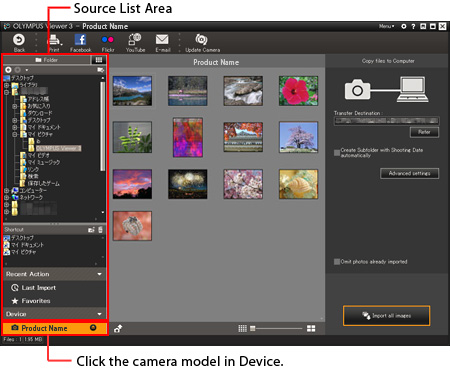Open the デスクトップ shortcut entry
Image resolution: width=450 pixels, height=370 pixels.
coord(22,238)
